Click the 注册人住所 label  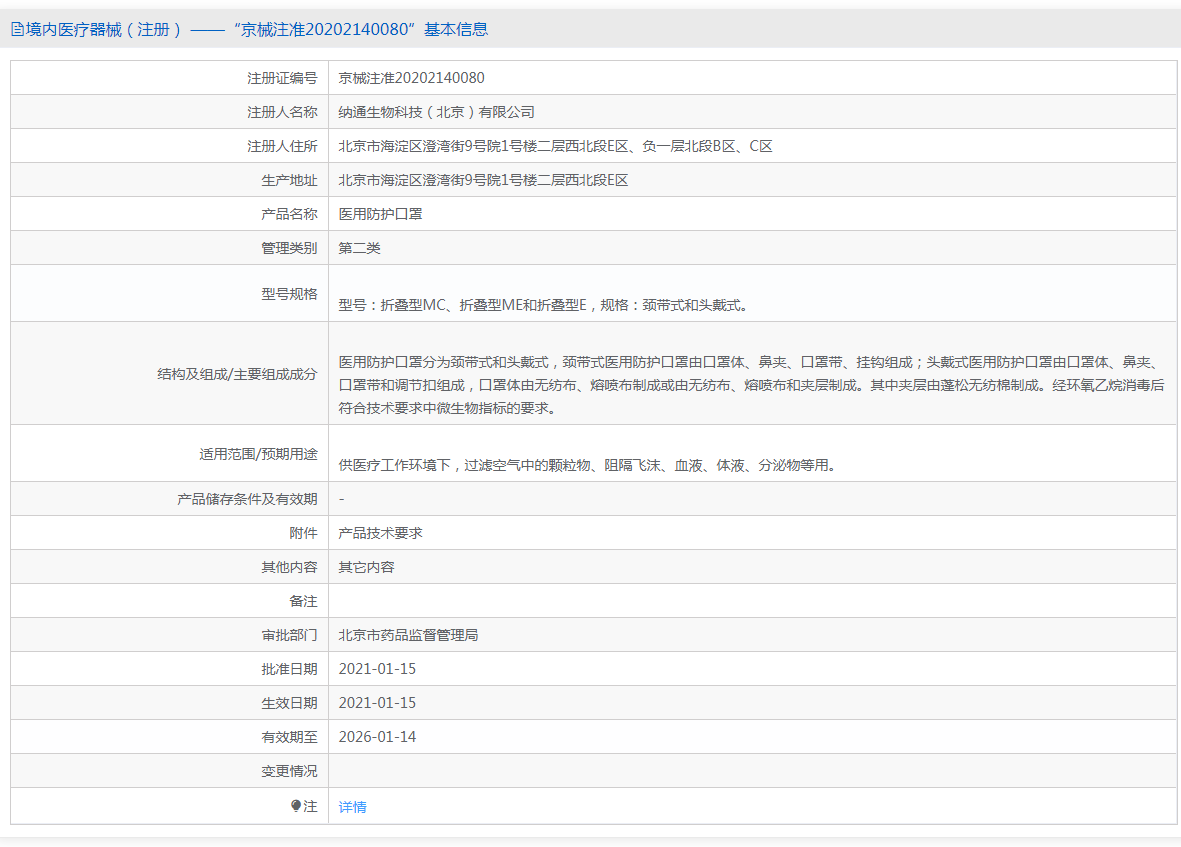point(282,146)
